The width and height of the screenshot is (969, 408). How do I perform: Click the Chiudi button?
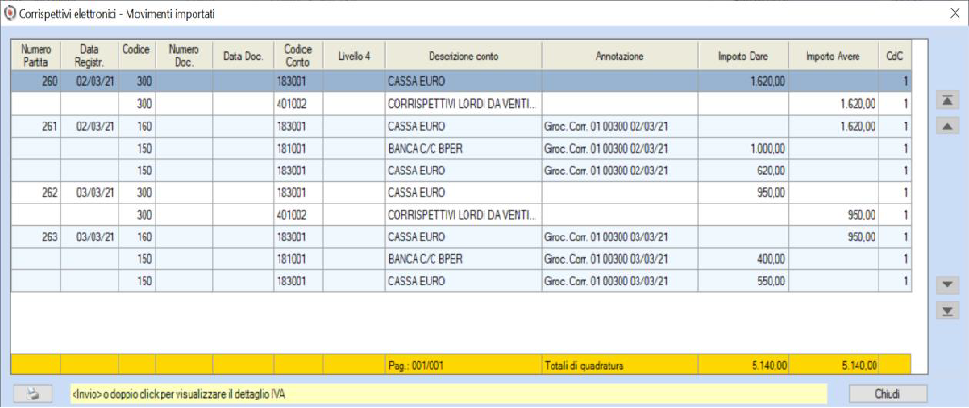[x=888, y=394]
